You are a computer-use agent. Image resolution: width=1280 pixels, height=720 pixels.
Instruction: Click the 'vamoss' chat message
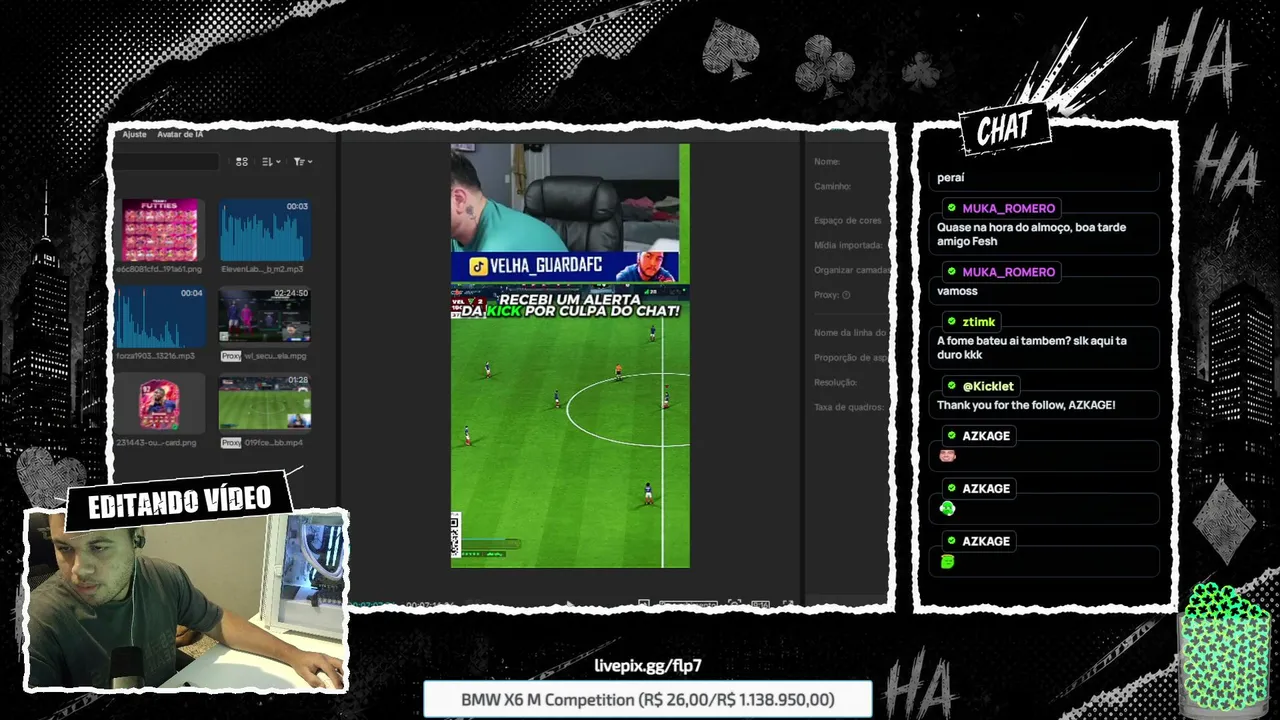tap(957, 291)
